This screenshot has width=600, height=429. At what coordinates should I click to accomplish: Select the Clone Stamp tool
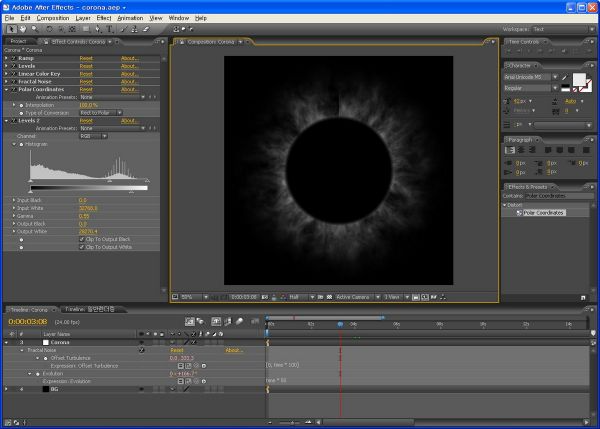(134, 29)
